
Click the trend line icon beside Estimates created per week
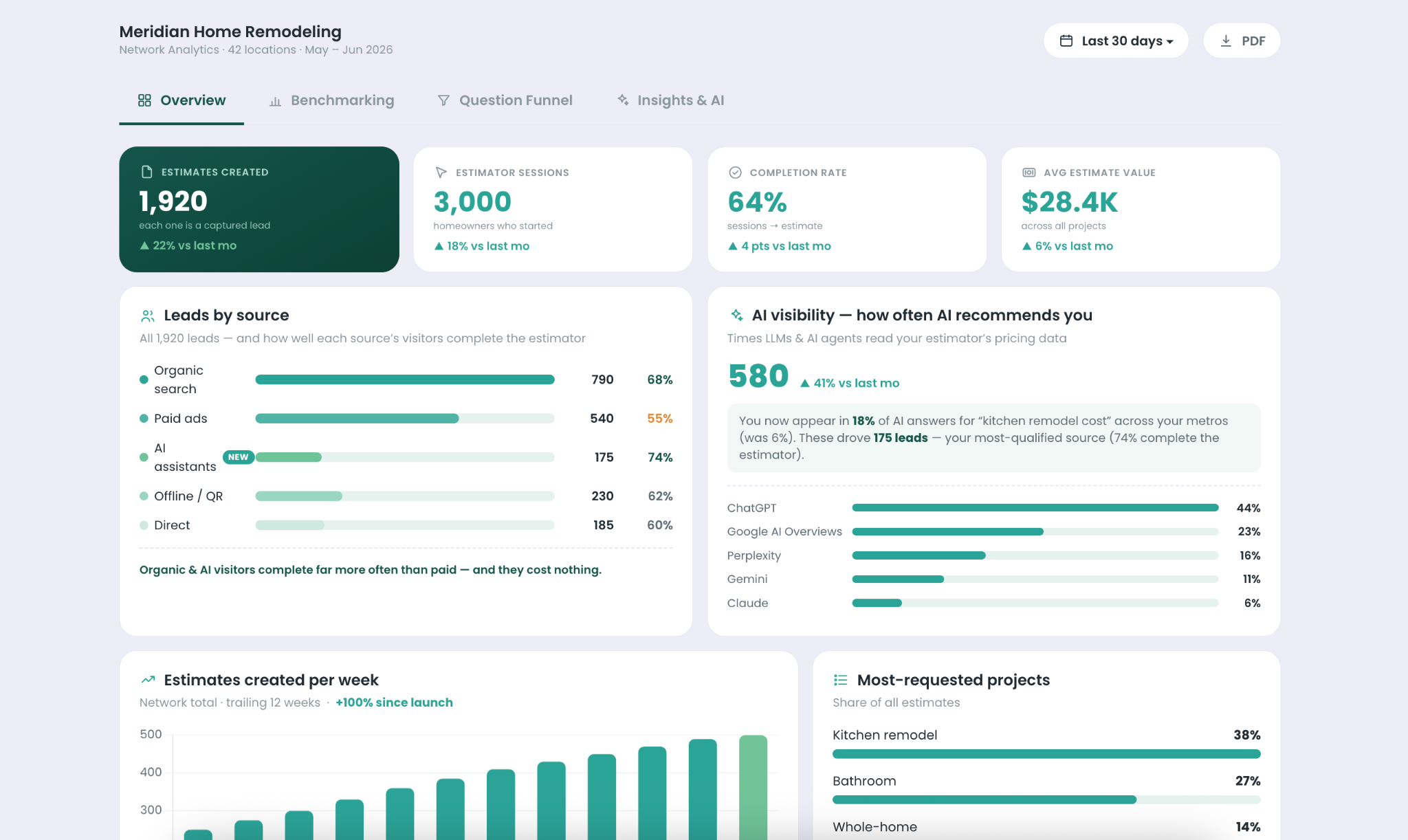(148, 680)
